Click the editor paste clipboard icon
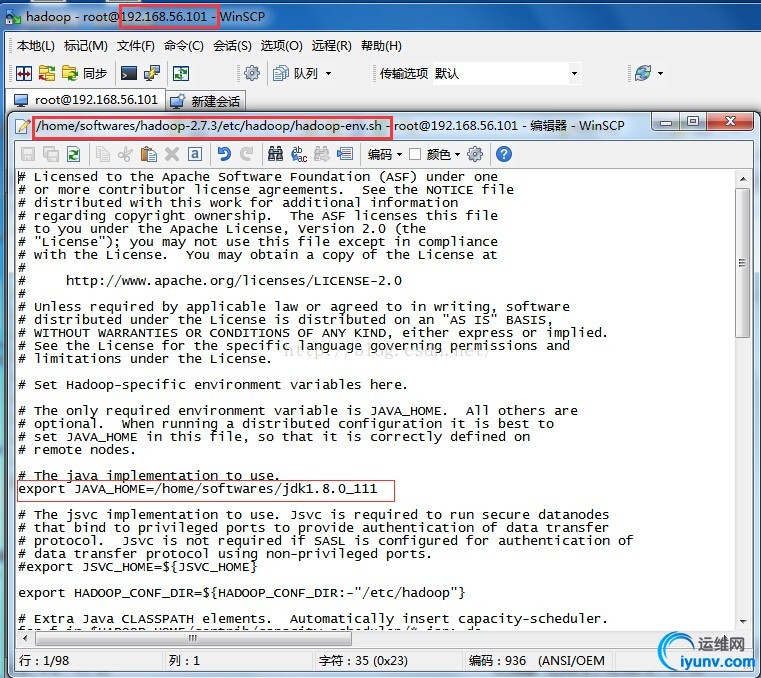This screenshot has height=678, width=761. coord(149,154)
